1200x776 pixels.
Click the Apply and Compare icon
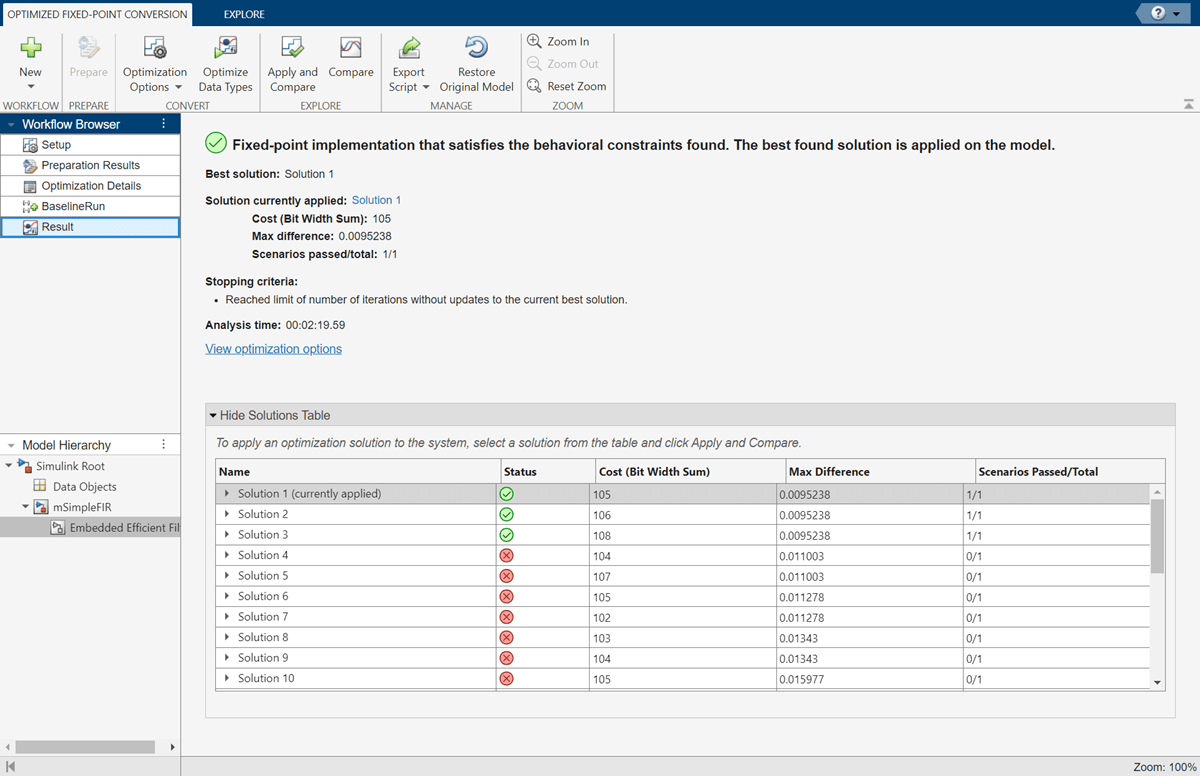click(x=292, y=48)
